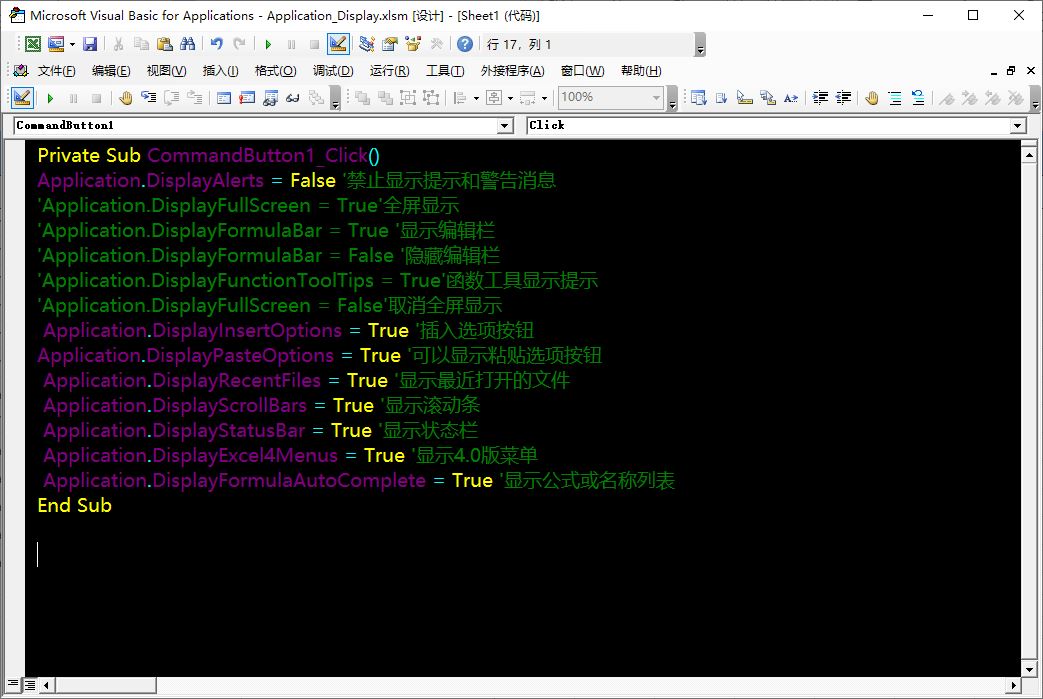Open VBA Help with the question mark icon
Image resolution: width=1043 pixels, height=699 pixels.
tap(465, 45)
